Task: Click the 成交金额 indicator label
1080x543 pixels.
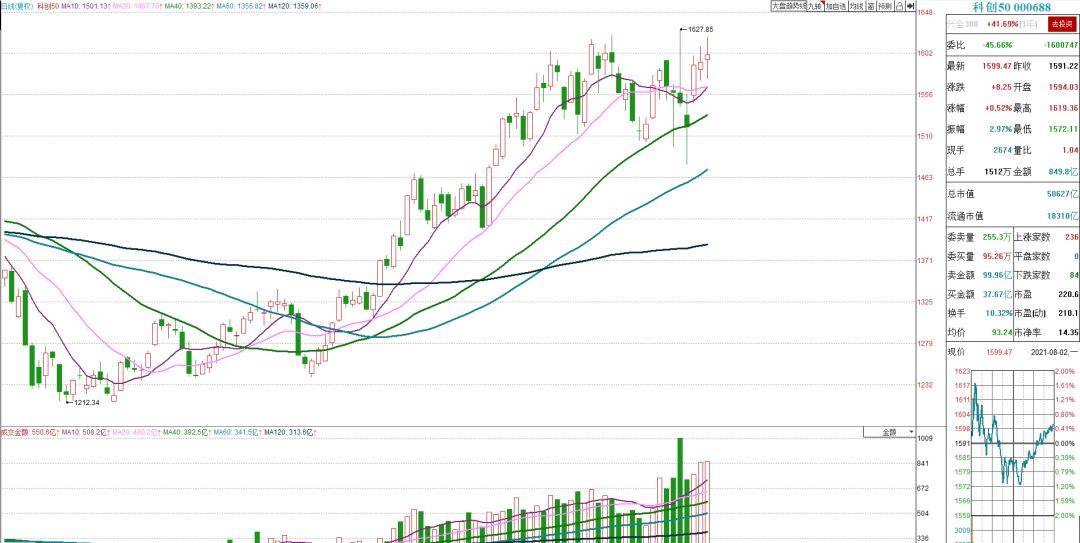Action: click(12, 432)
